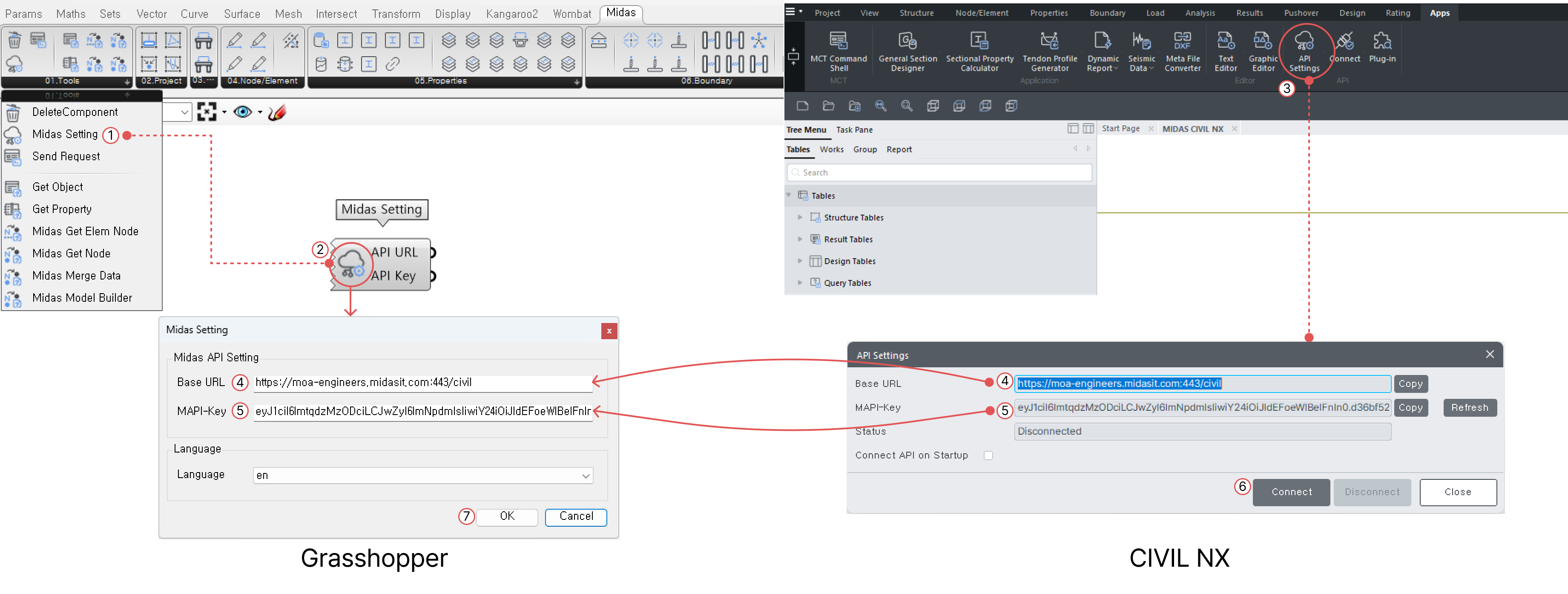Image resolution: width=1568 pixels, height=594 pixels.
Task: Expand the Query Tables node
Action: pos(800,283)
